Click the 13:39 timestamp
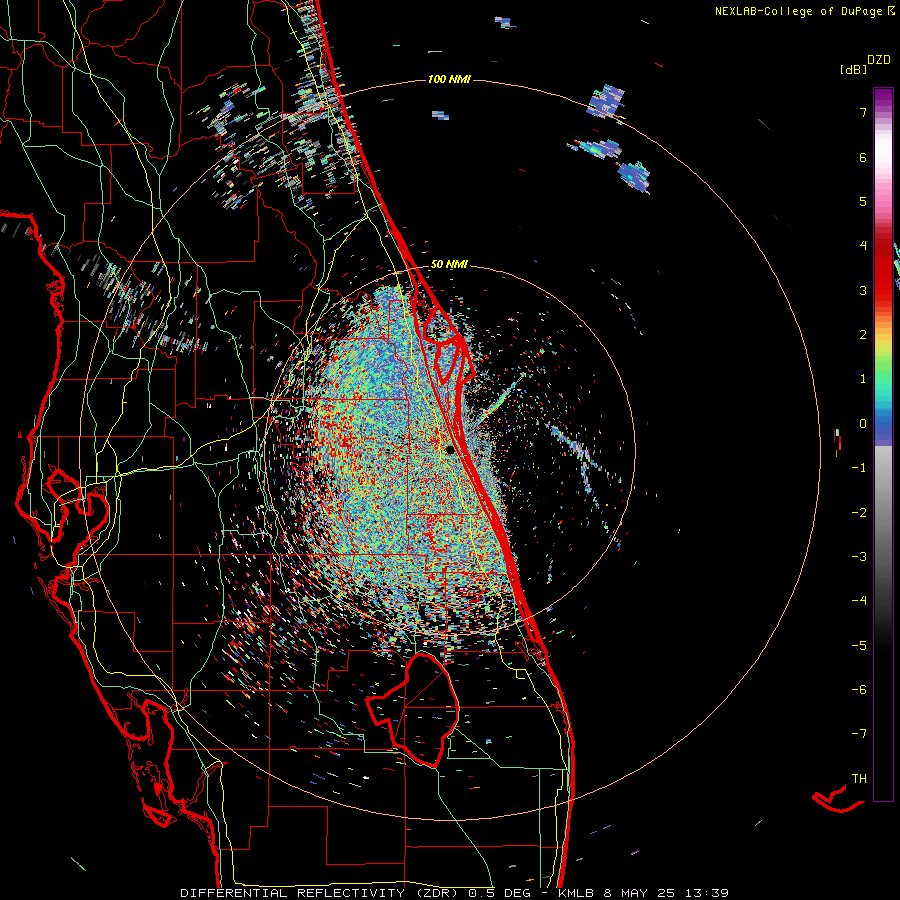The image size is (900, 900). pos(707,893)
